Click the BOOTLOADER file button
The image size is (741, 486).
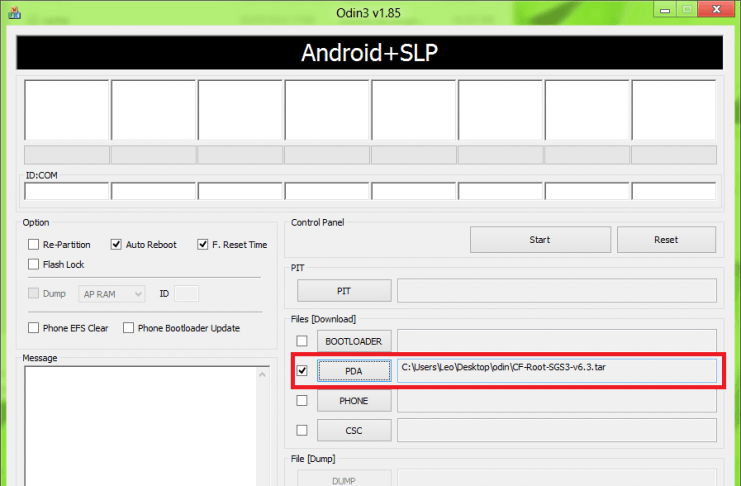354,341
